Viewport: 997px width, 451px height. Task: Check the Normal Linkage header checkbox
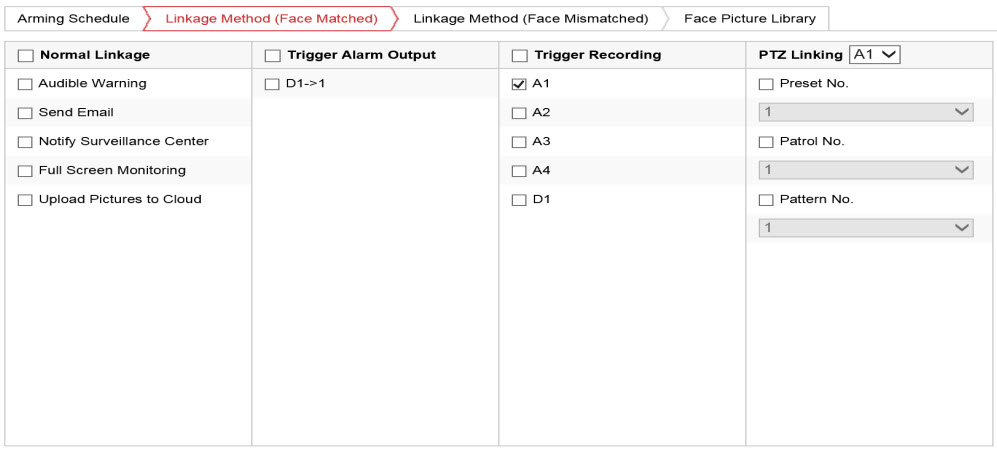(26, 56)
